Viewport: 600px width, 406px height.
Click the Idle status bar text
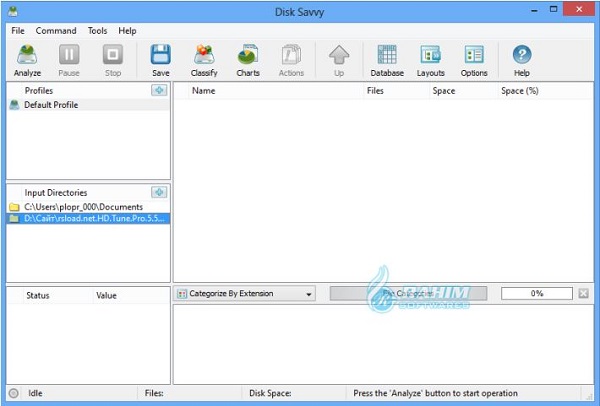[x=35, y=393]
